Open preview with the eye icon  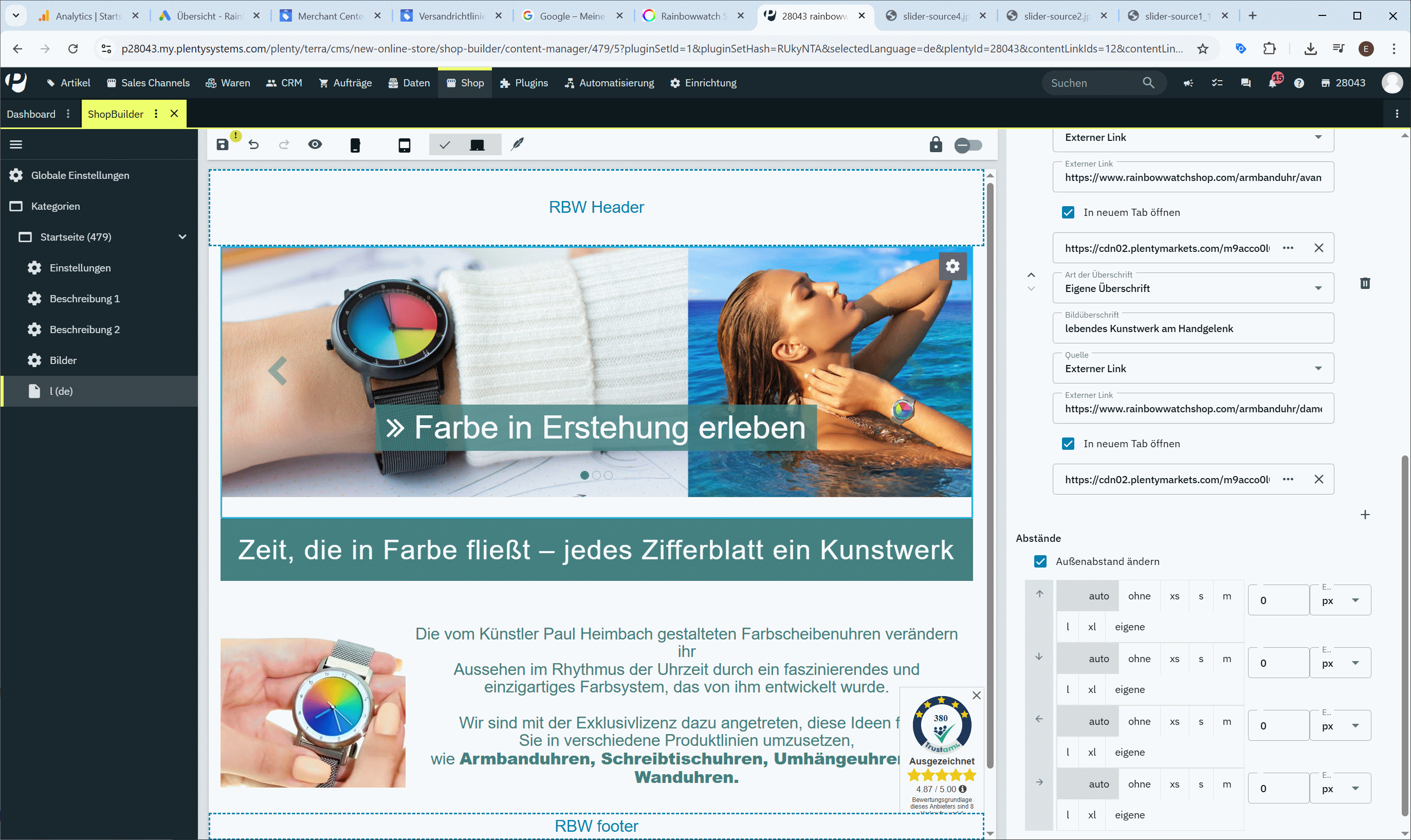pos(315,145)
